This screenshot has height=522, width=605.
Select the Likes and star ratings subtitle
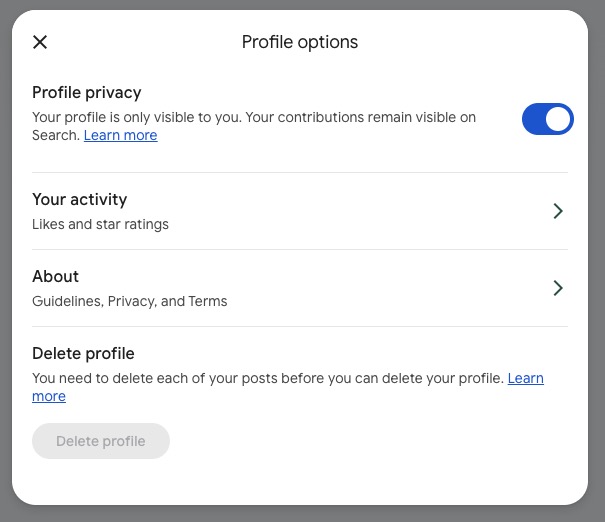100,224
